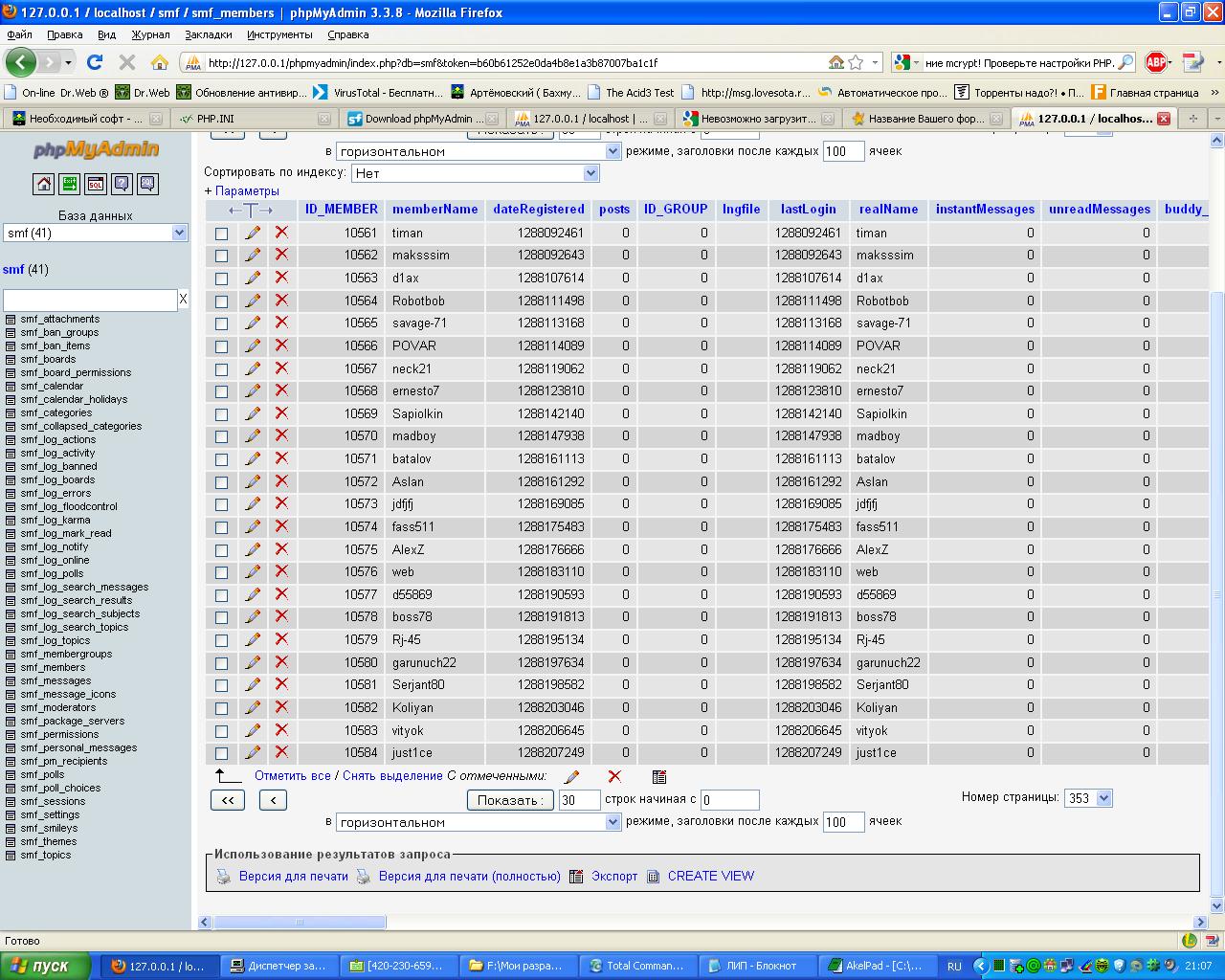Check the checkbox for row 10576 web
Image resolution: width=1225 pixels, height=980 pixels.
click(x=222, y=572)
